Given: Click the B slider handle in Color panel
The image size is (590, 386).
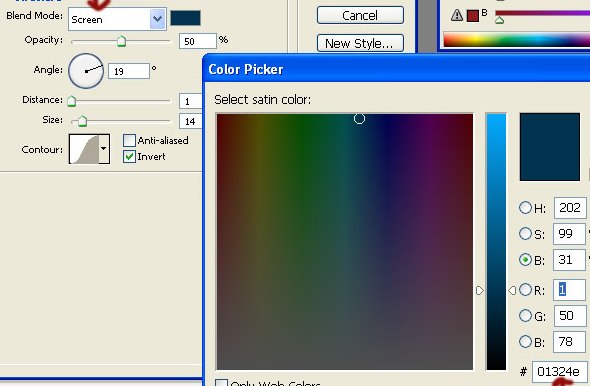Looking at the screenshot, I should click(x=499, y=20).
